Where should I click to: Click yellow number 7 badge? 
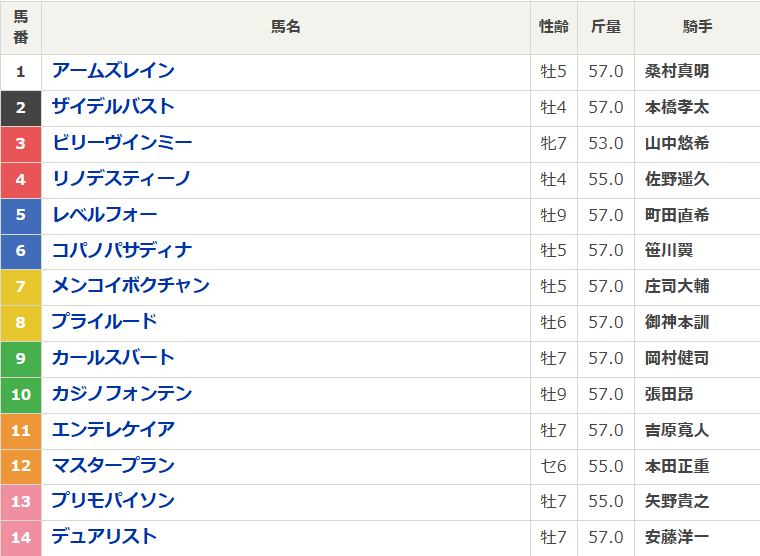tap(21, 286)
